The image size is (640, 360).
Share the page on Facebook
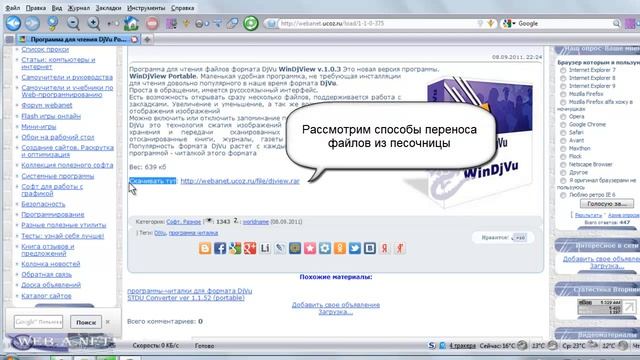(x=220, y=248)
